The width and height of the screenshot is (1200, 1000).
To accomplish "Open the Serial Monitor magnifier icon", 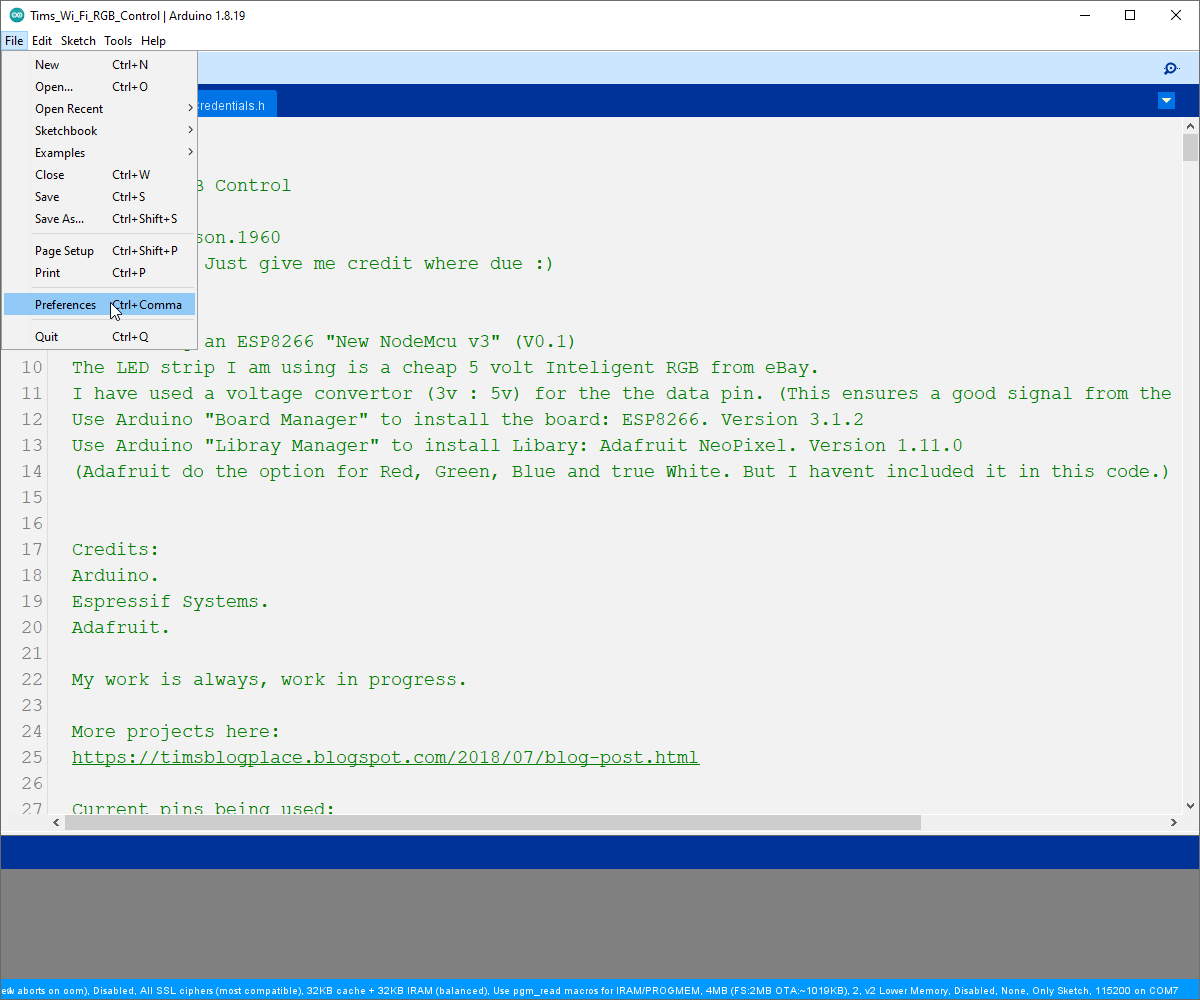I will click(1171, 68).
